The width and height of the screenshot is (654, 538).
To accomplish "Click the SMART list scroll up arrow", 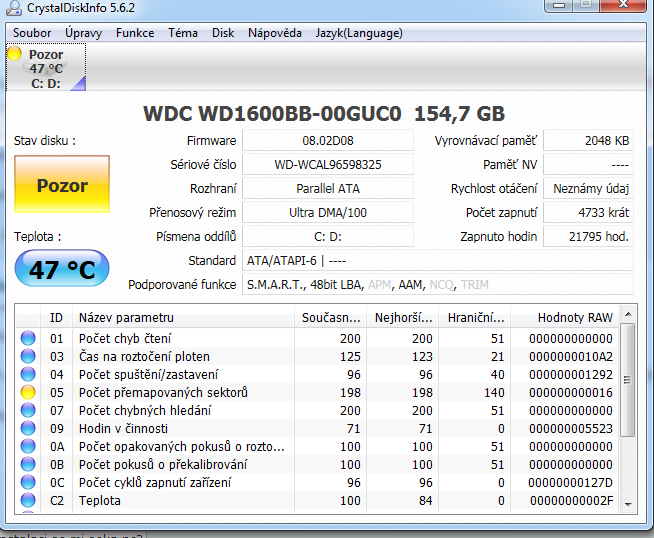I will point(628,314).
